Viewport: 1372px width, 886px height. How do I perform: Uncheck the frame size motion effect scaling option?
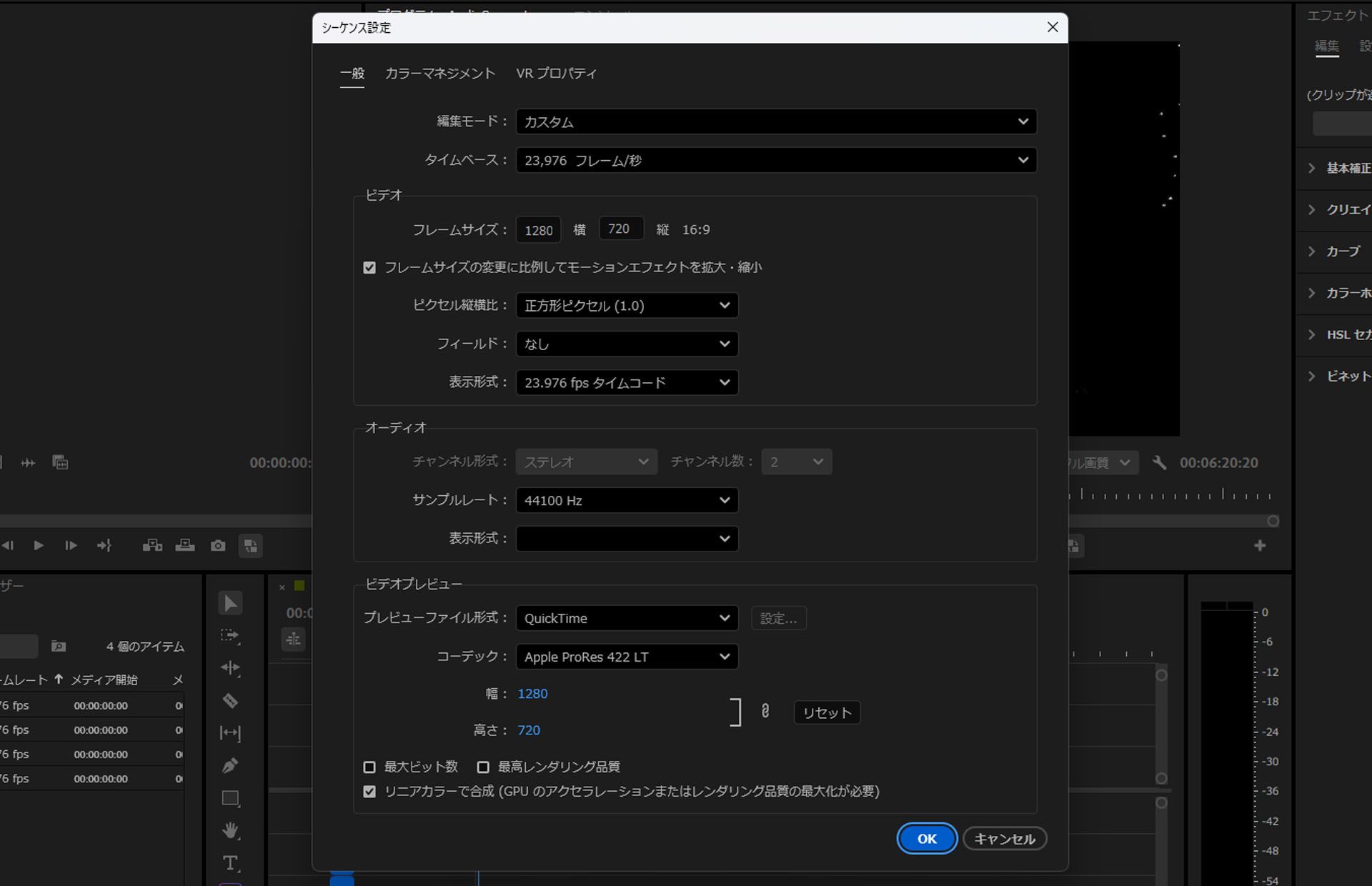pyautogui.click(x=369, y=267)
